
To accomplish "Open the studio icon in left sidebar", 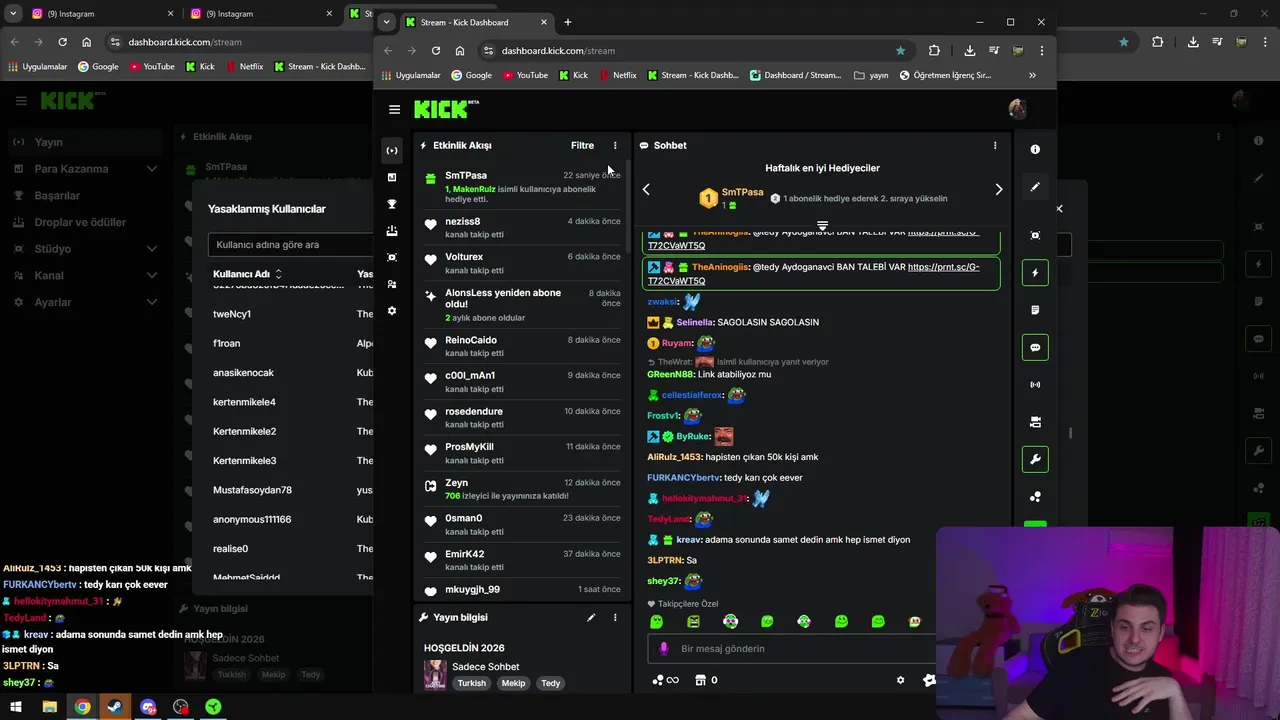I will (x=392, y=257).
